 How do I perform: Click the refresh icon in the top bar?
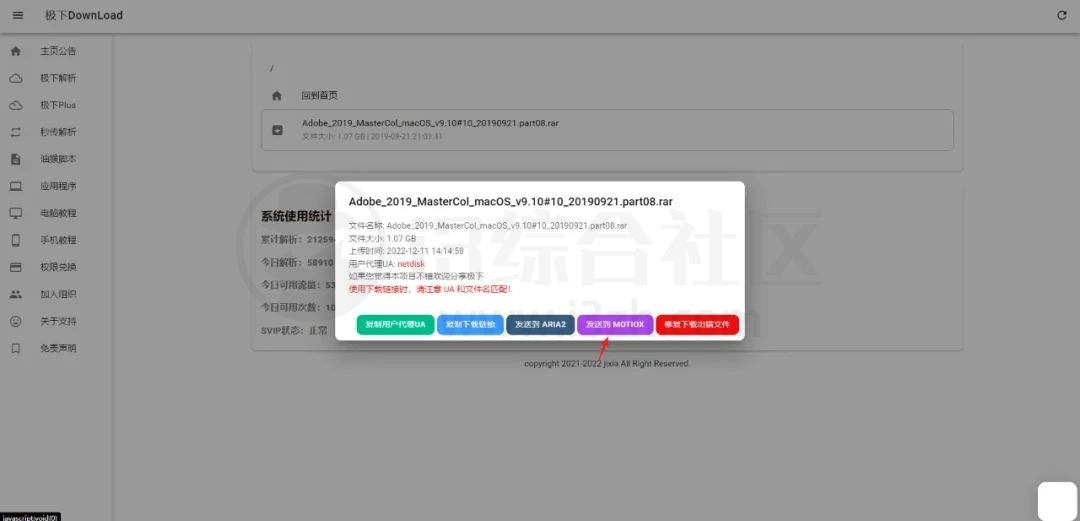click(1061, 15)
